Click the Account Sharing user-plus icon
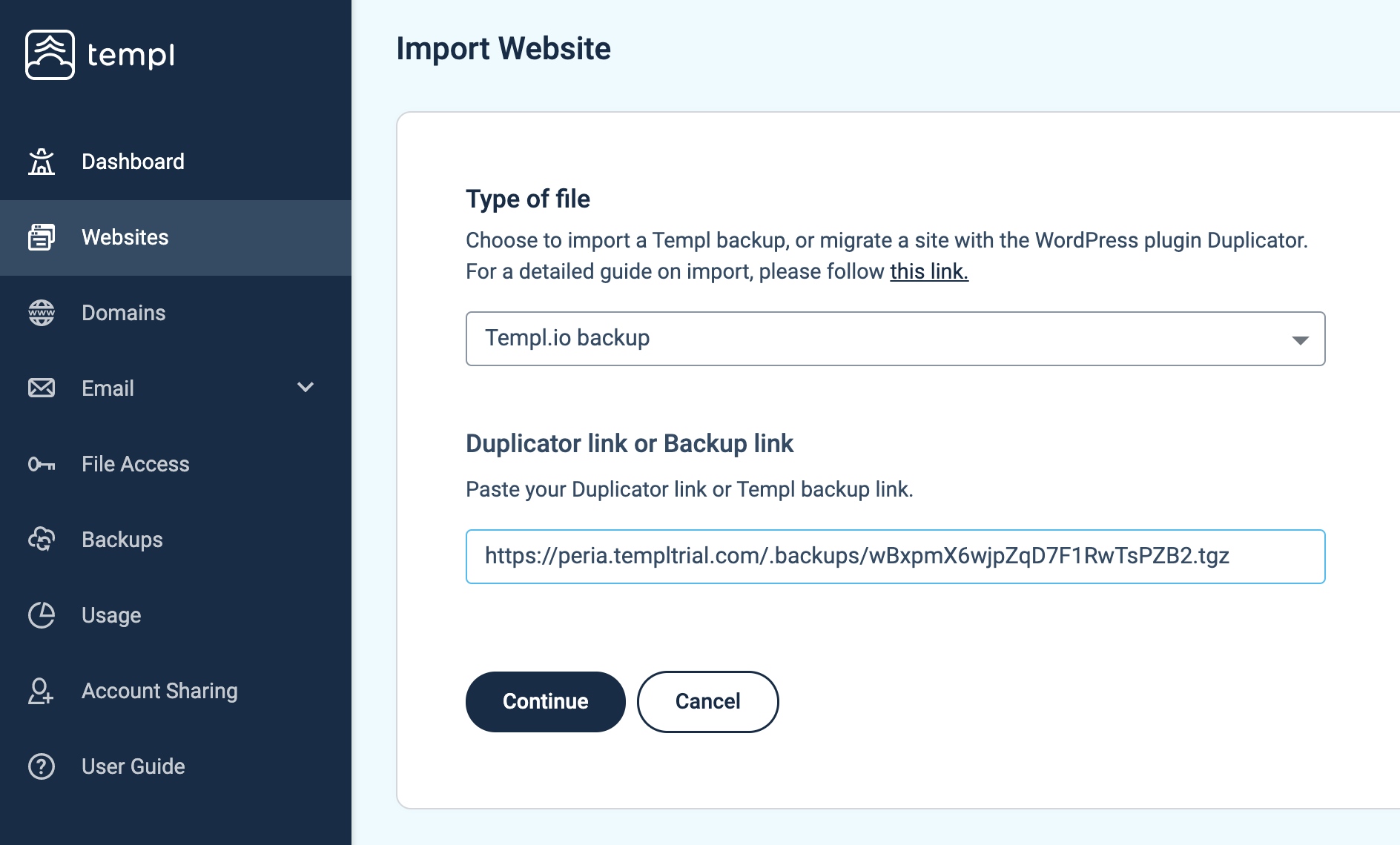The width and height of the screenshot is (1400, 845). pos(42,691)
